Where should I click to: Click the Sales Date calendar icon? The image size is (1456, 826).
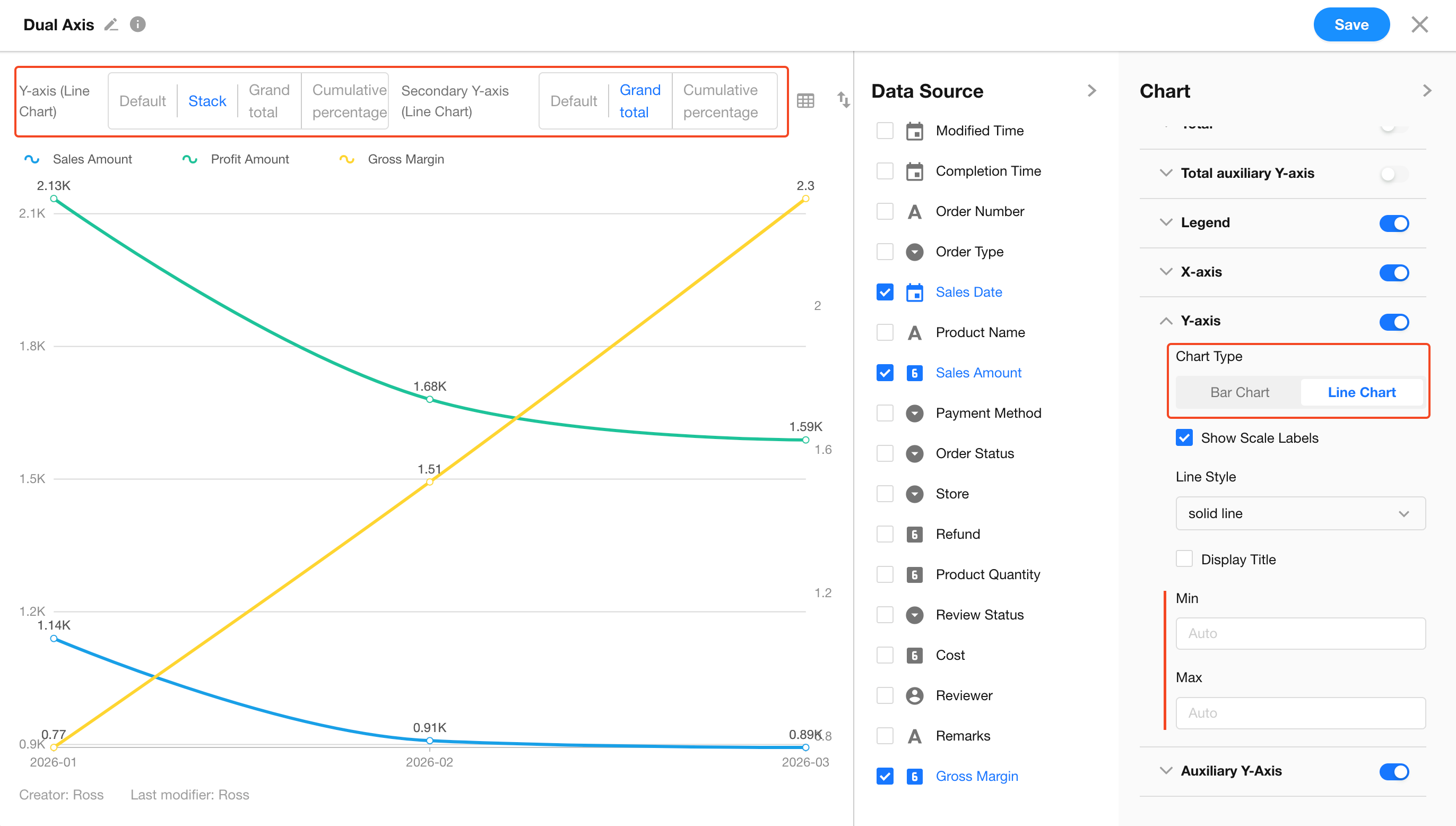[914, 292]
